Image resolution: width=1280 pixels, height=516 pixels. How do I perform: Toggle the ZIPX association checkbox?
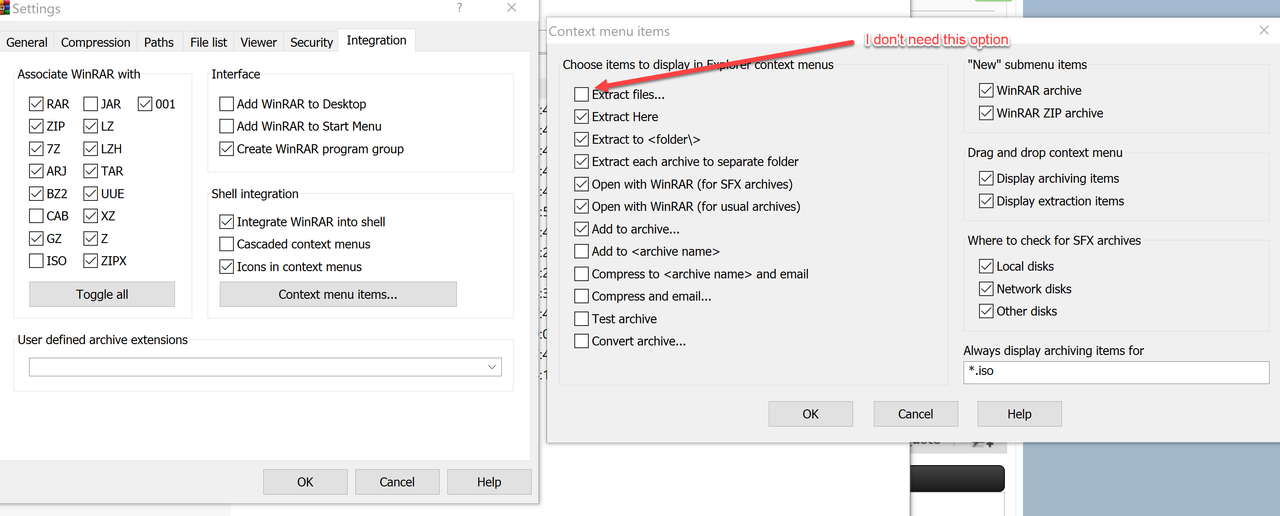[91, 261]
